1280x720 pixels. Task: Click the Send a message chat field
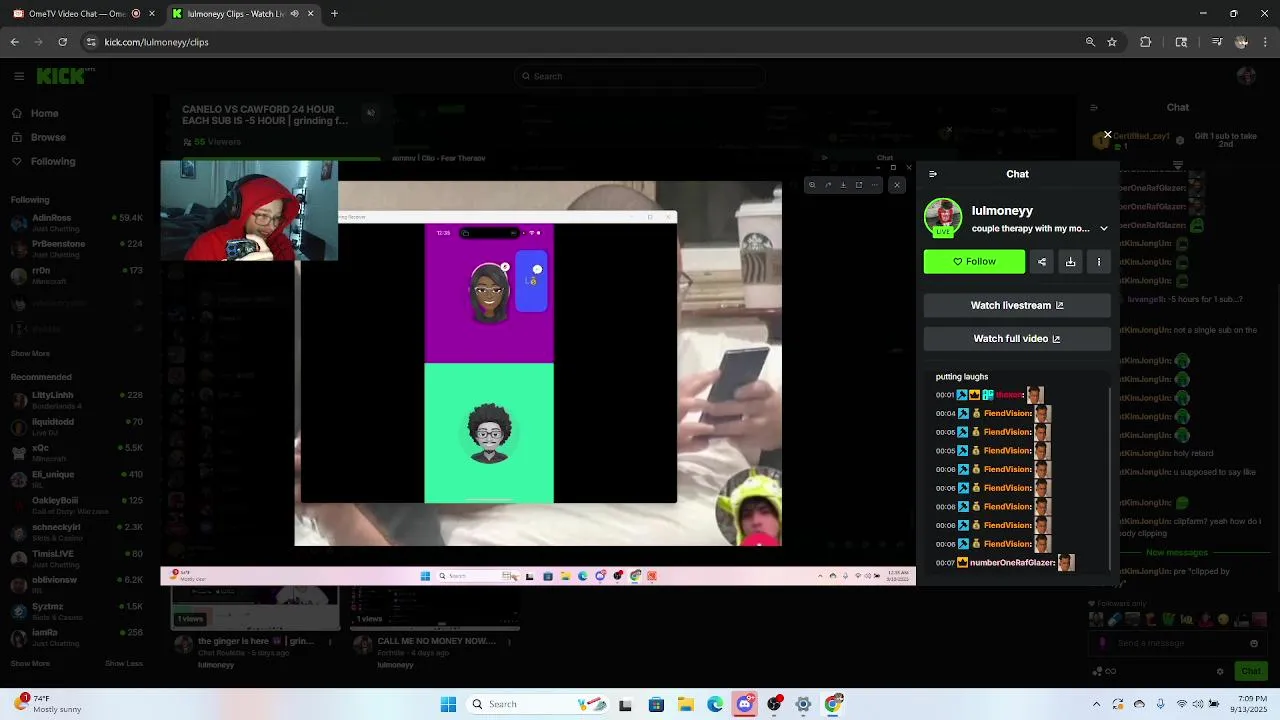(x=1180, y=643)
